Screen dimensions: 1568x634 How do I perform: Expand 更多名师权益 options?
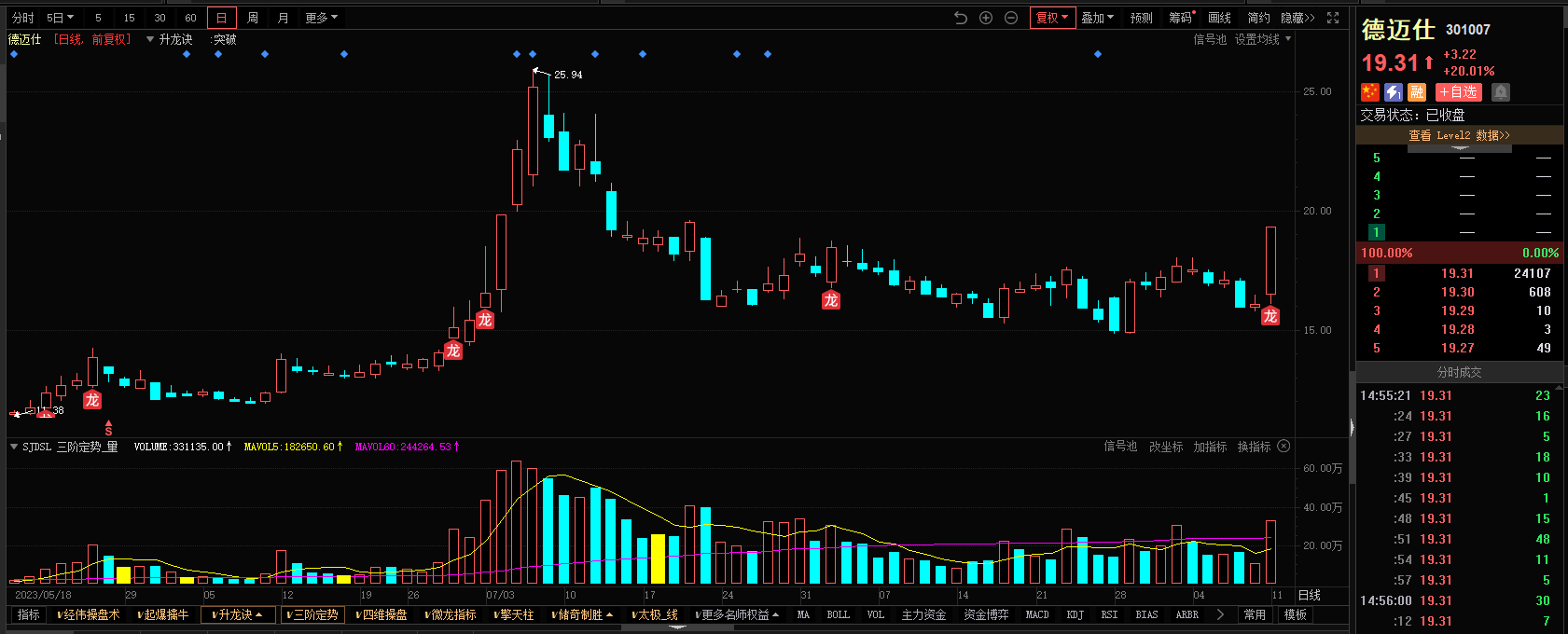click(x=737, y=614)
